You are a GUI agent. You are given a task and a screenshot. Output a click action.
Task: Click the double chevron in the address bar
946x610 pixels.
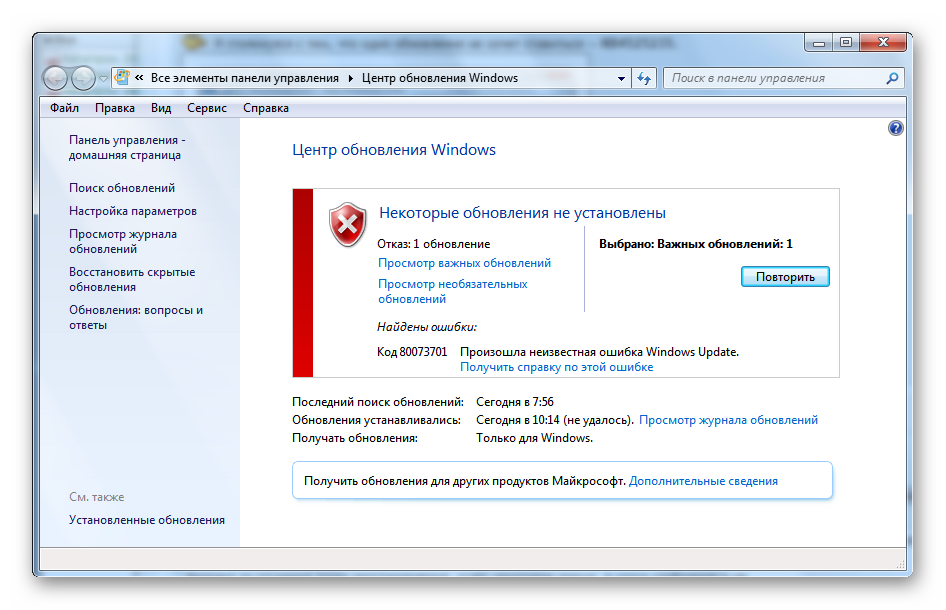pos(139,77)
